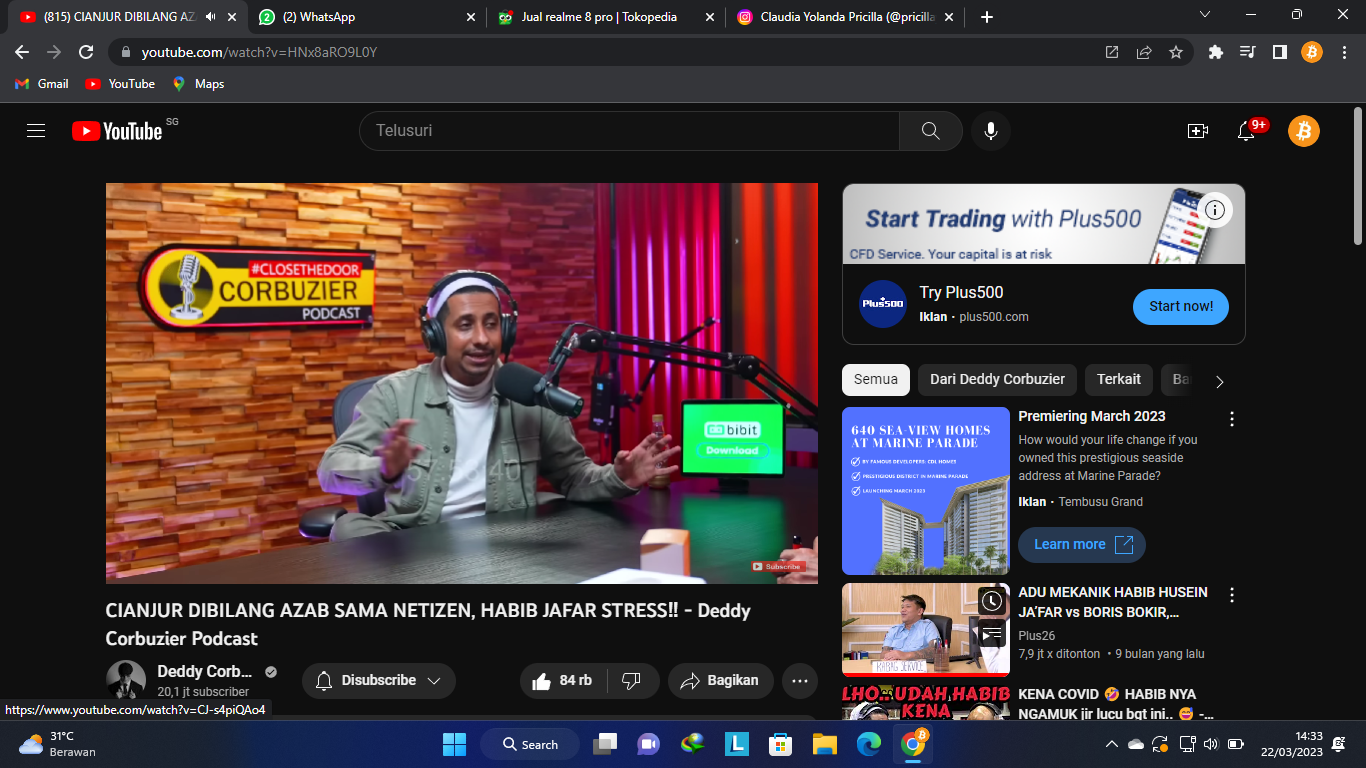Dislike the video with thumbs down

pyautogui.click(x=631, y=681)
